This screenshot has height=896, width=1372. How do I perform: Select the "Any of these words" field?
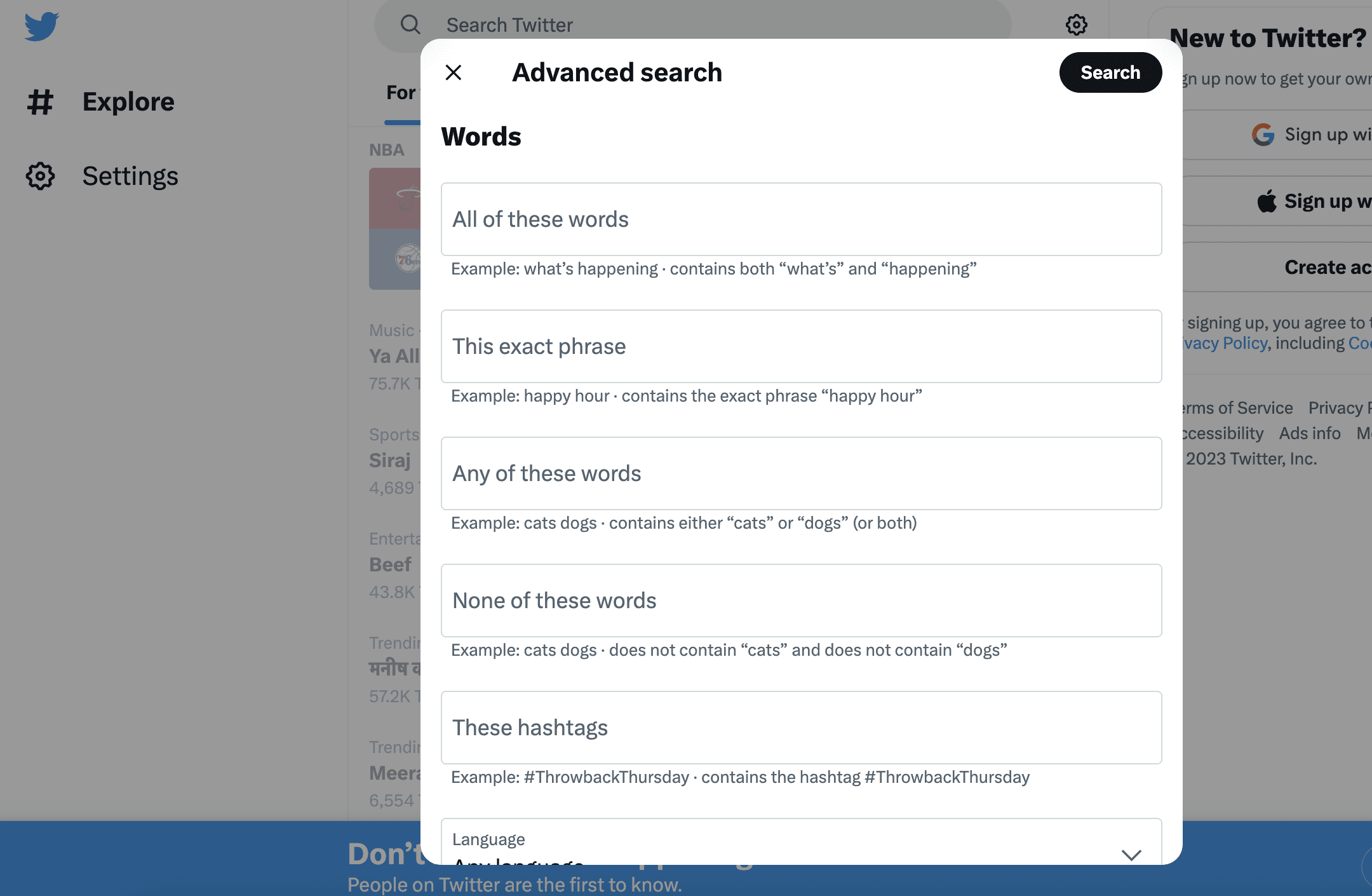click(x=801, y=473)
